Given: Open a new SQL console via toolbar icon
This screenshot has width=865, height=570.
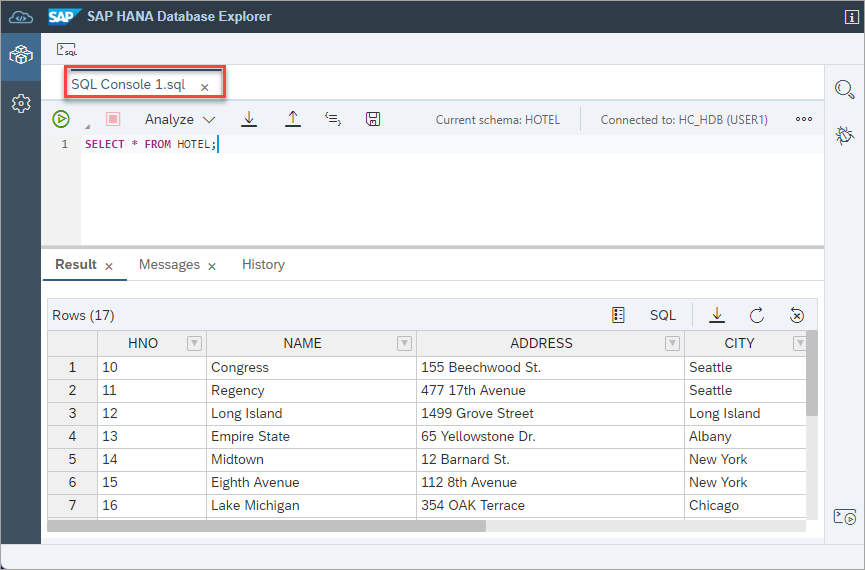Looking at the screenshot, I should click(x=67, y=49).
